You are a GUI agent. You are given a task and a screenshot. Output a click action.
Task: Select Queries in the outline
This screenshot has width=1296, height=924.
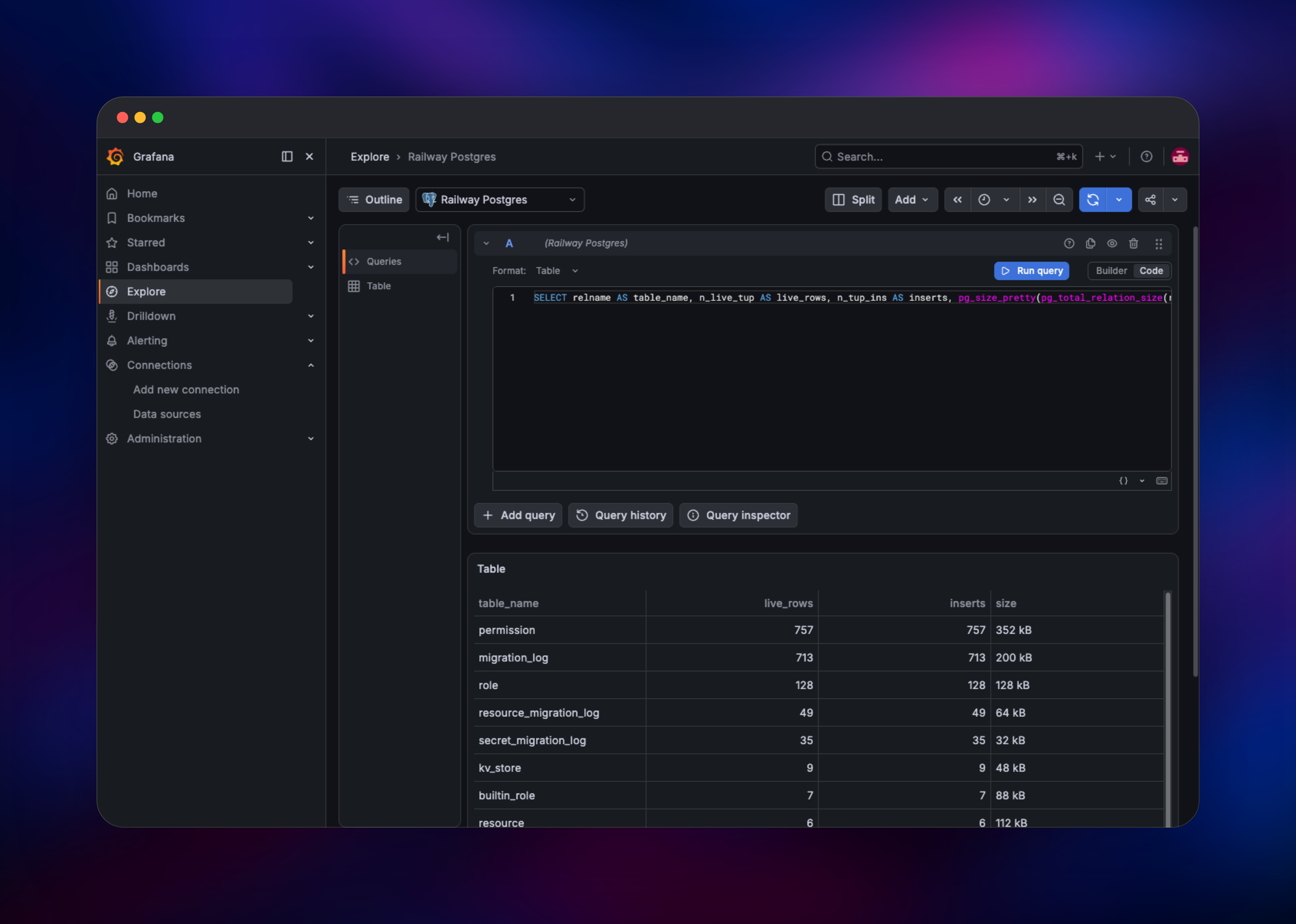tap(399, 261)
